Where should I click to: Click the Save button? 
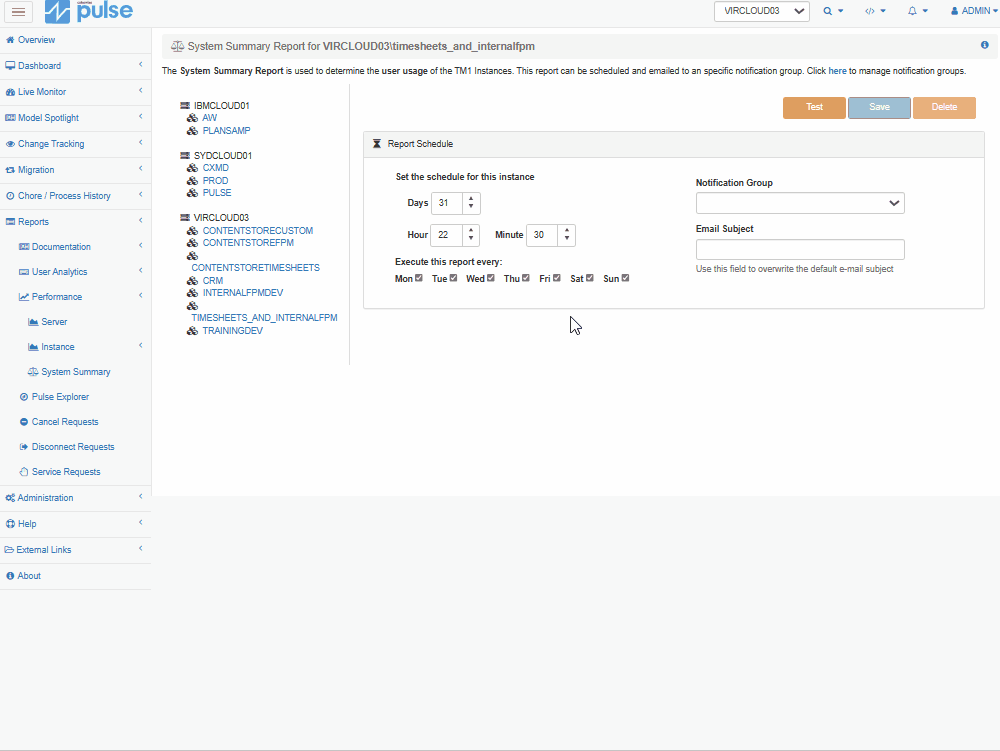pyautogui.click(x=879, y=108)
